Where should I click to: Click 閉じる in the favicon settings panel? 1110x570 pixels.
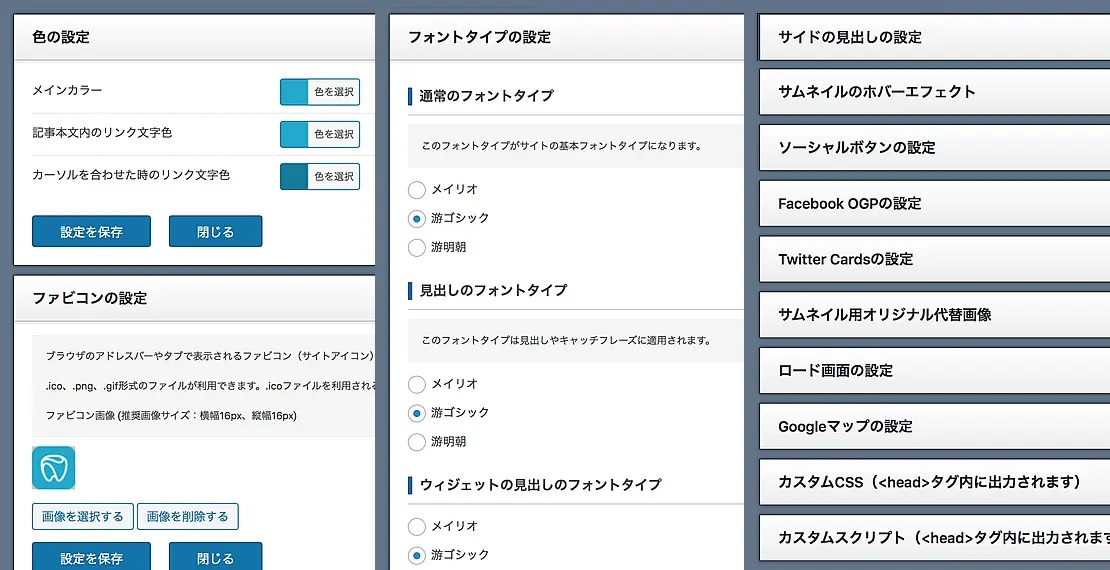point(215,557)
